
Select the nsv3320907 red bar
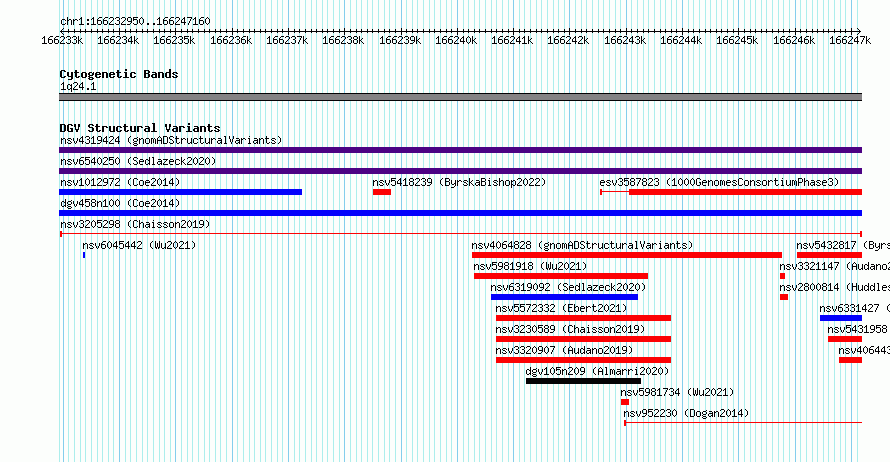[583, 360]
